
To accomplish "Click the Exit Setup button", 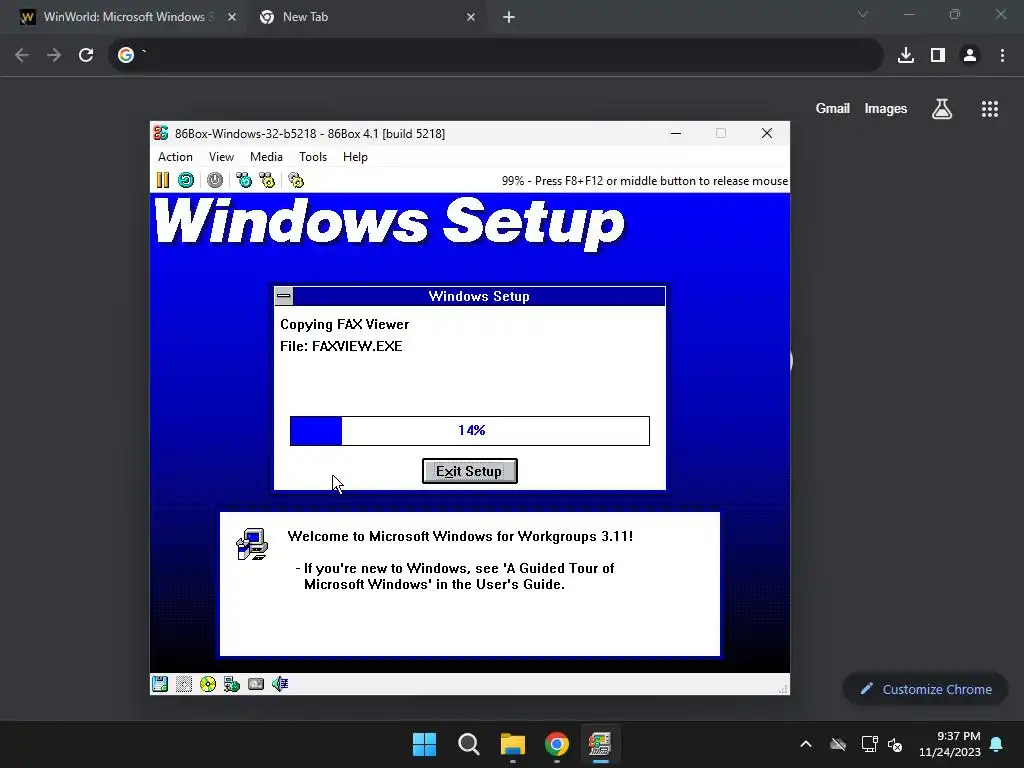I will (x=470, y=471).
